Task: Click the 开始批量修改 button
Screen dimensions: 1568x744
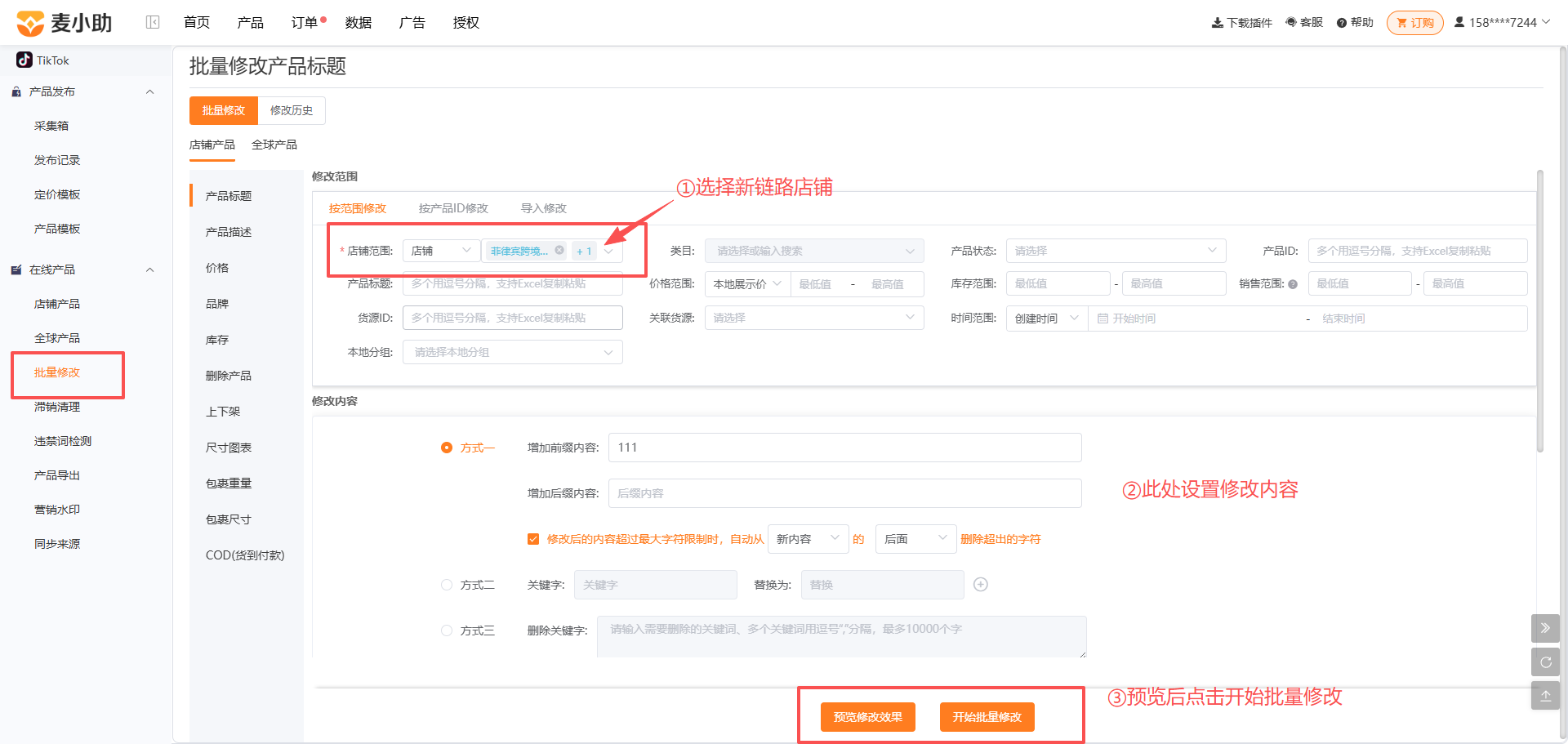Action: point(987,717)
